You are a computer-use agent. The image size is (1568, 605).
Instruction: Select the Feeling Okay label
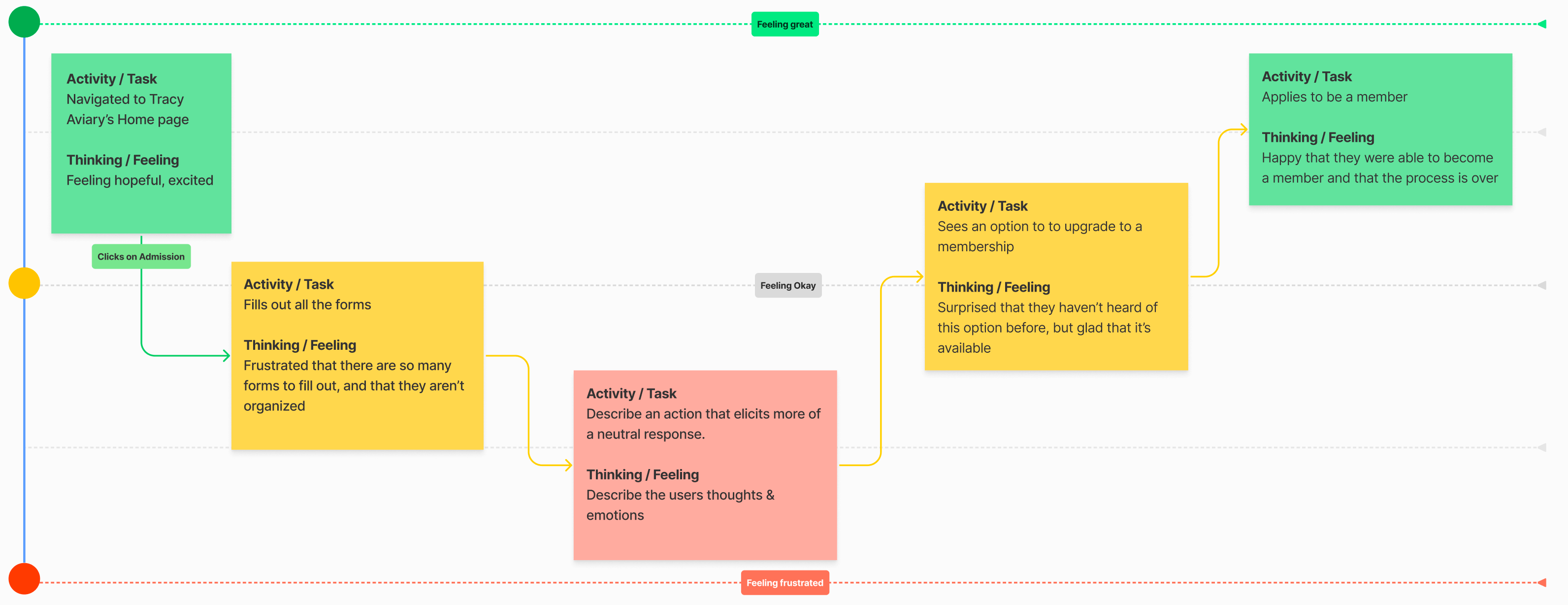787,285
